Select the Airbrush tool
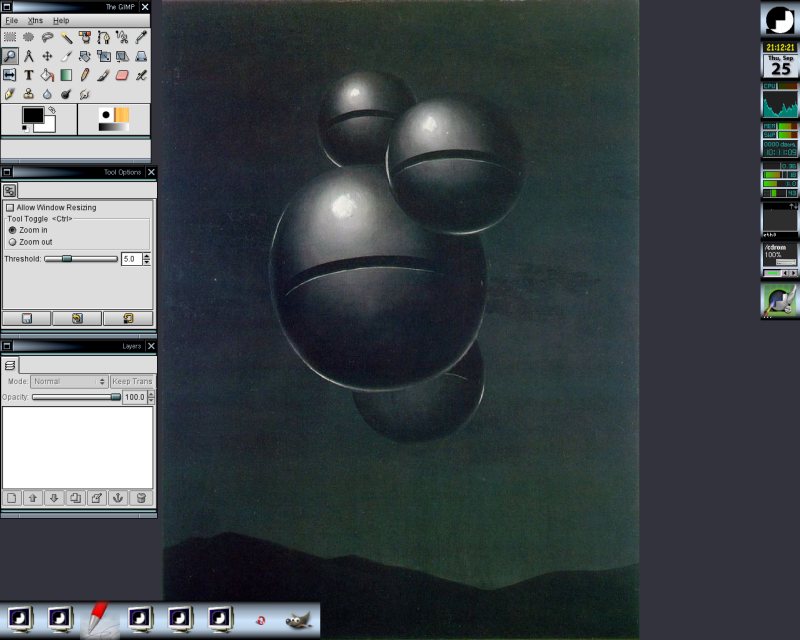800x640 pixels. point(141,75)
